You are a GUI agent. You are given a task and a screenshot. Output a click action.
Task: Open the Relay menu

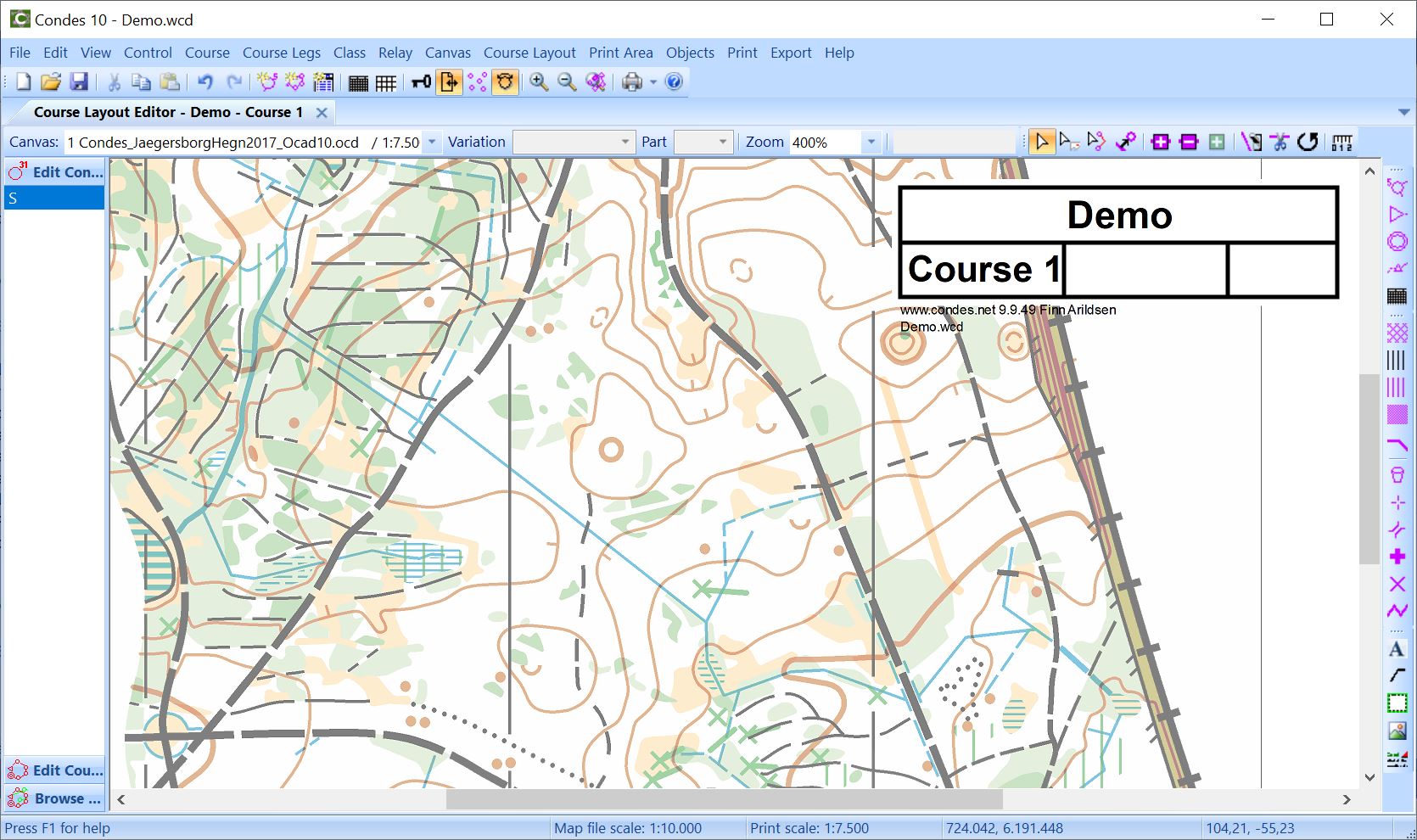tap(395, 53)
